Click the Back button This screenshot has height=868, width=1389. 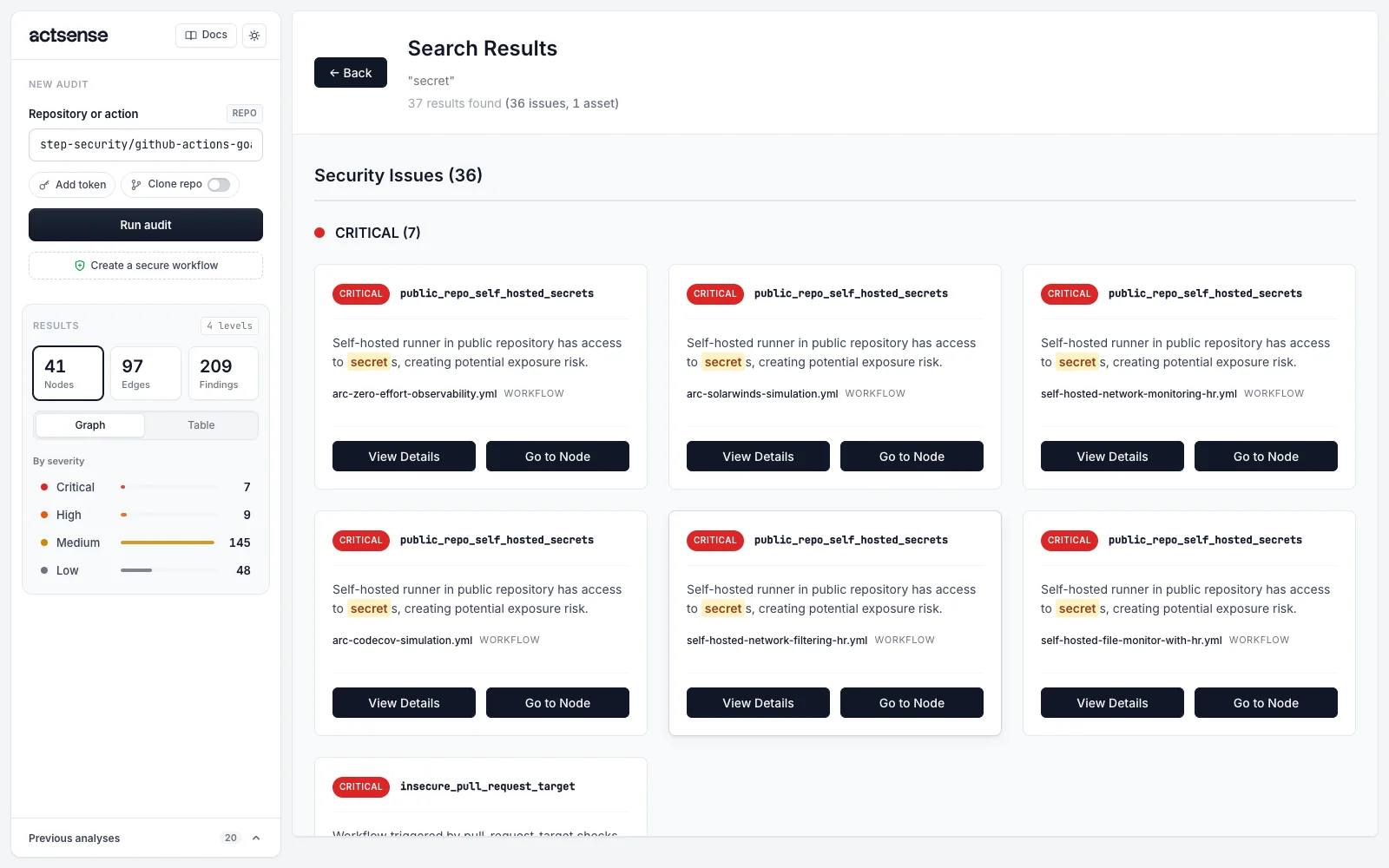pos(351,73)
